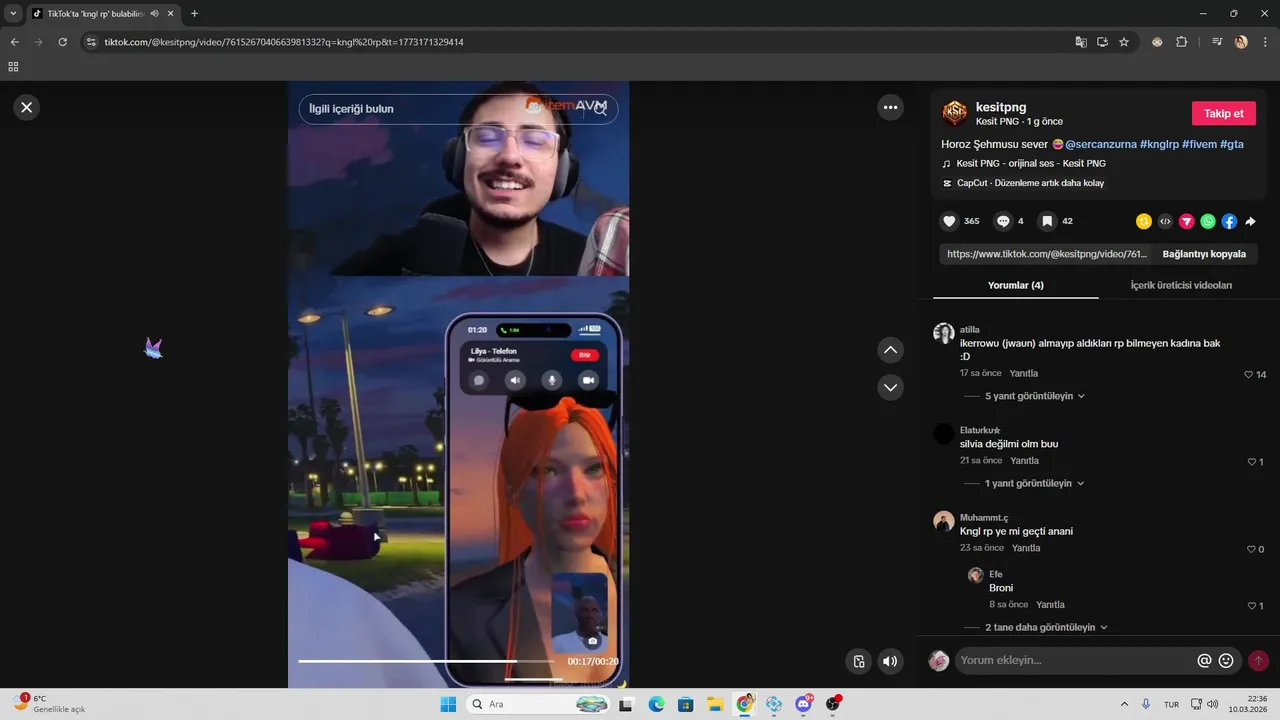Viewport: 1280px width, 720px height.
Task: Open the three-dot more options on video
Action: (x=890, y=107)
